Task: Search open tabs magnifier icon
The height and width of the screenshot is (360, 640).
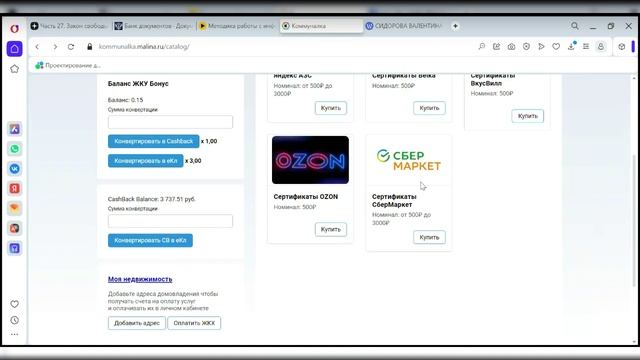Action: click(575, 26)
